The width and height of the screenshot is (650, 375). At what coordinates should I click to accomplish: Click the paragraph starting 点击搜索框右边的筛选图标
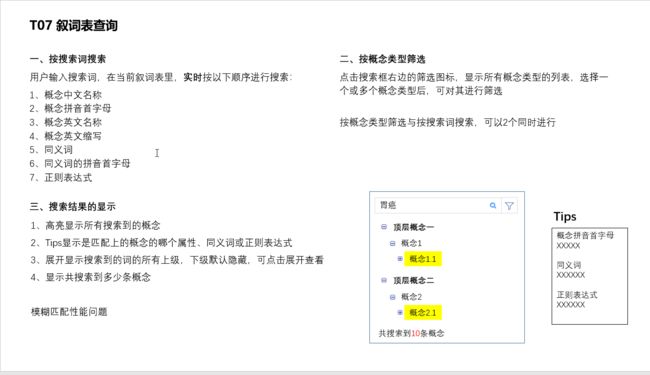[x=474, y=84]
